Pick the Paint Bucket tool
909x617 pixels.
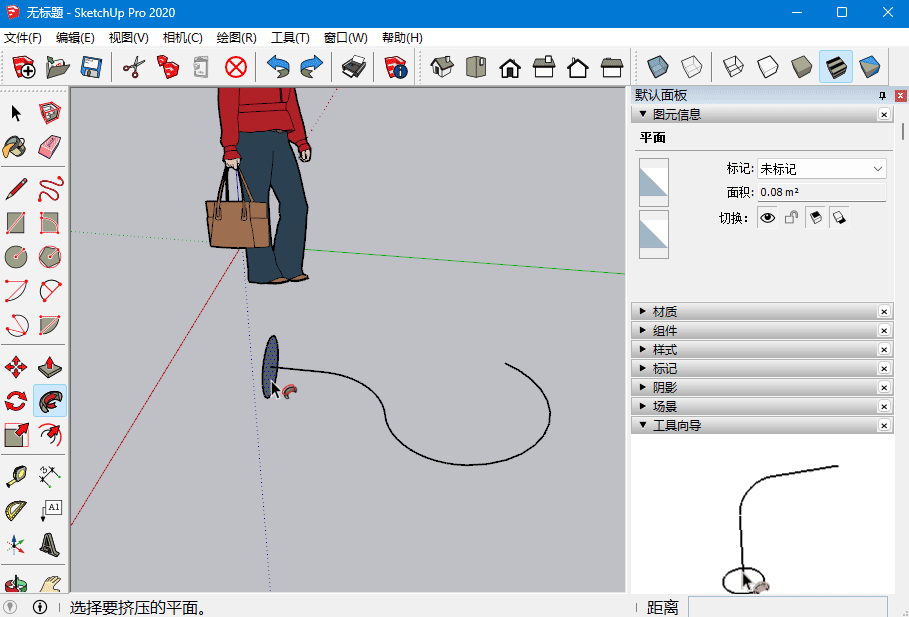point(16,147)
